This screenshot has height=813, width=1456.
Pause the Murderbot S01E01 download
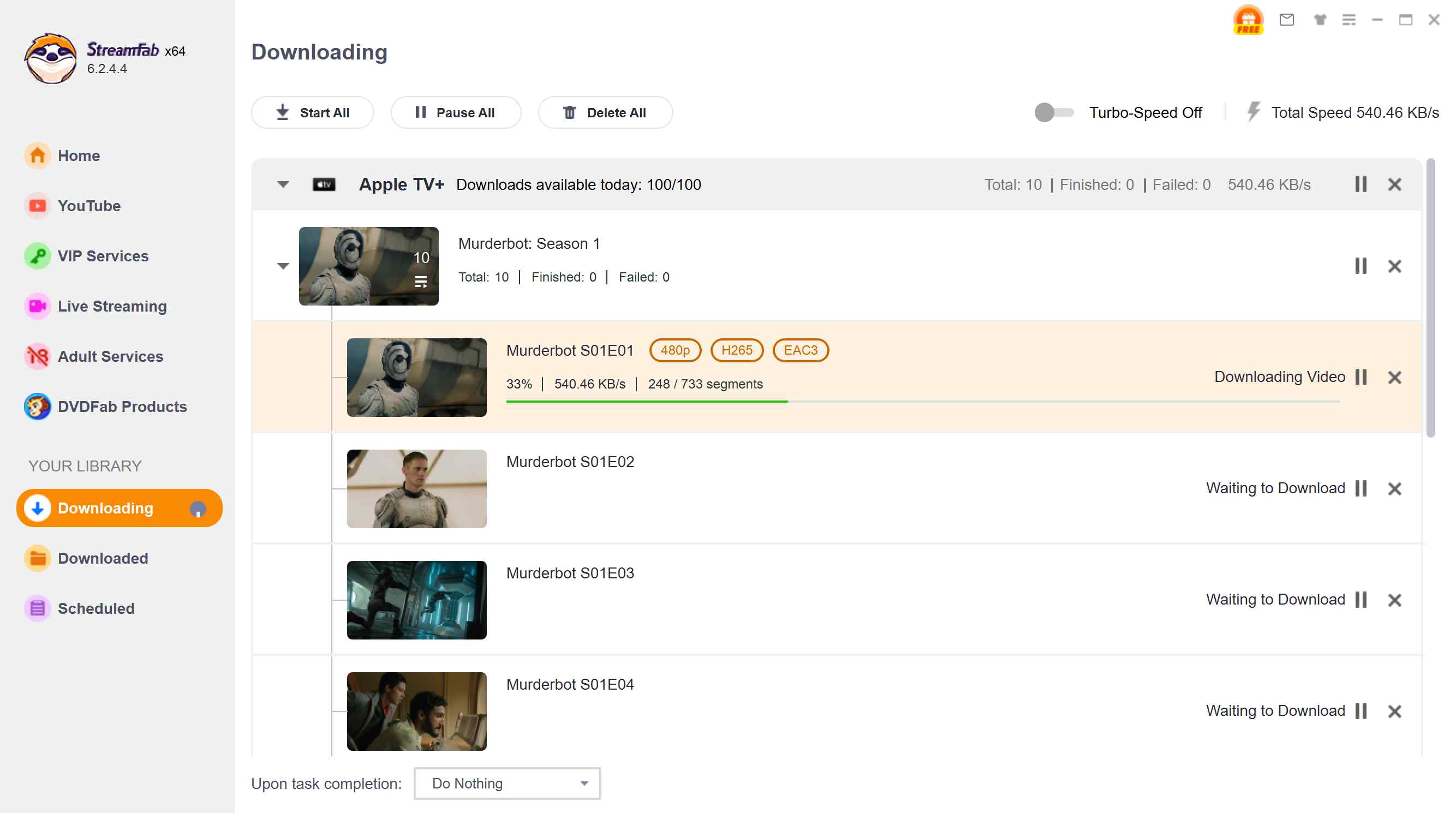tap(1361, 377)
